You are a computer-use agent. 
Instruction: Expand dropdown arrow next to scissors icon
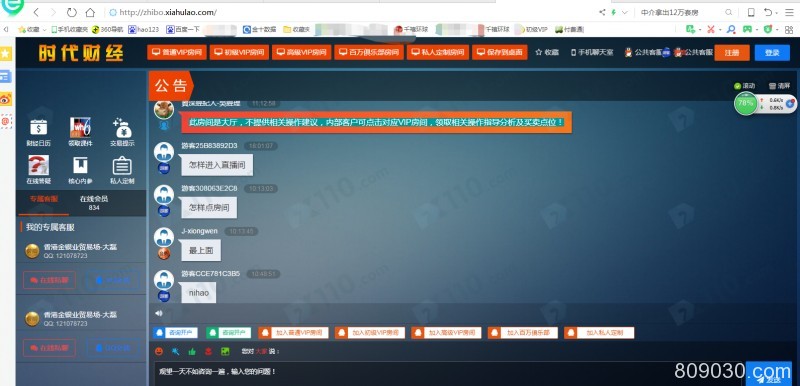click(x=720, y=30)
